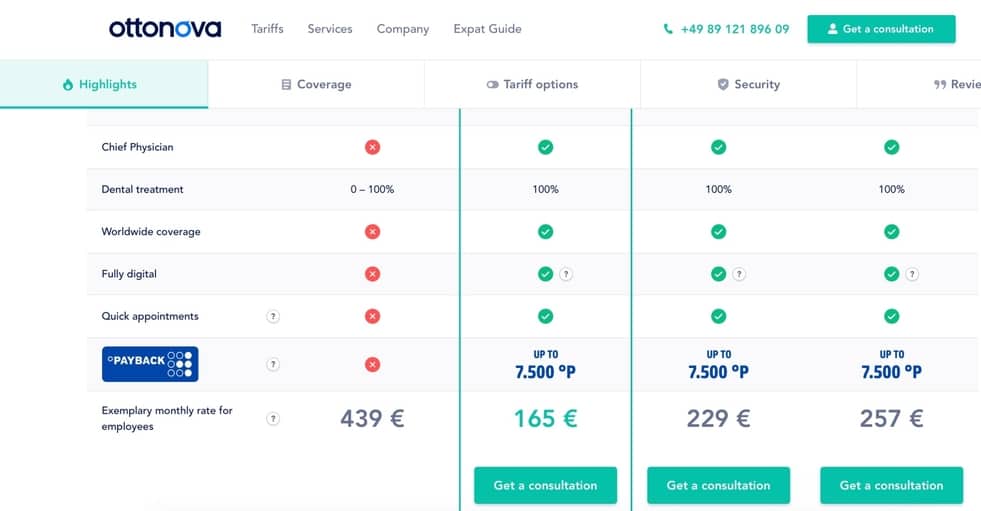
Task: Click the help icon beside Quick appointments
Action: pyautogui.click(x=273, y=316)
